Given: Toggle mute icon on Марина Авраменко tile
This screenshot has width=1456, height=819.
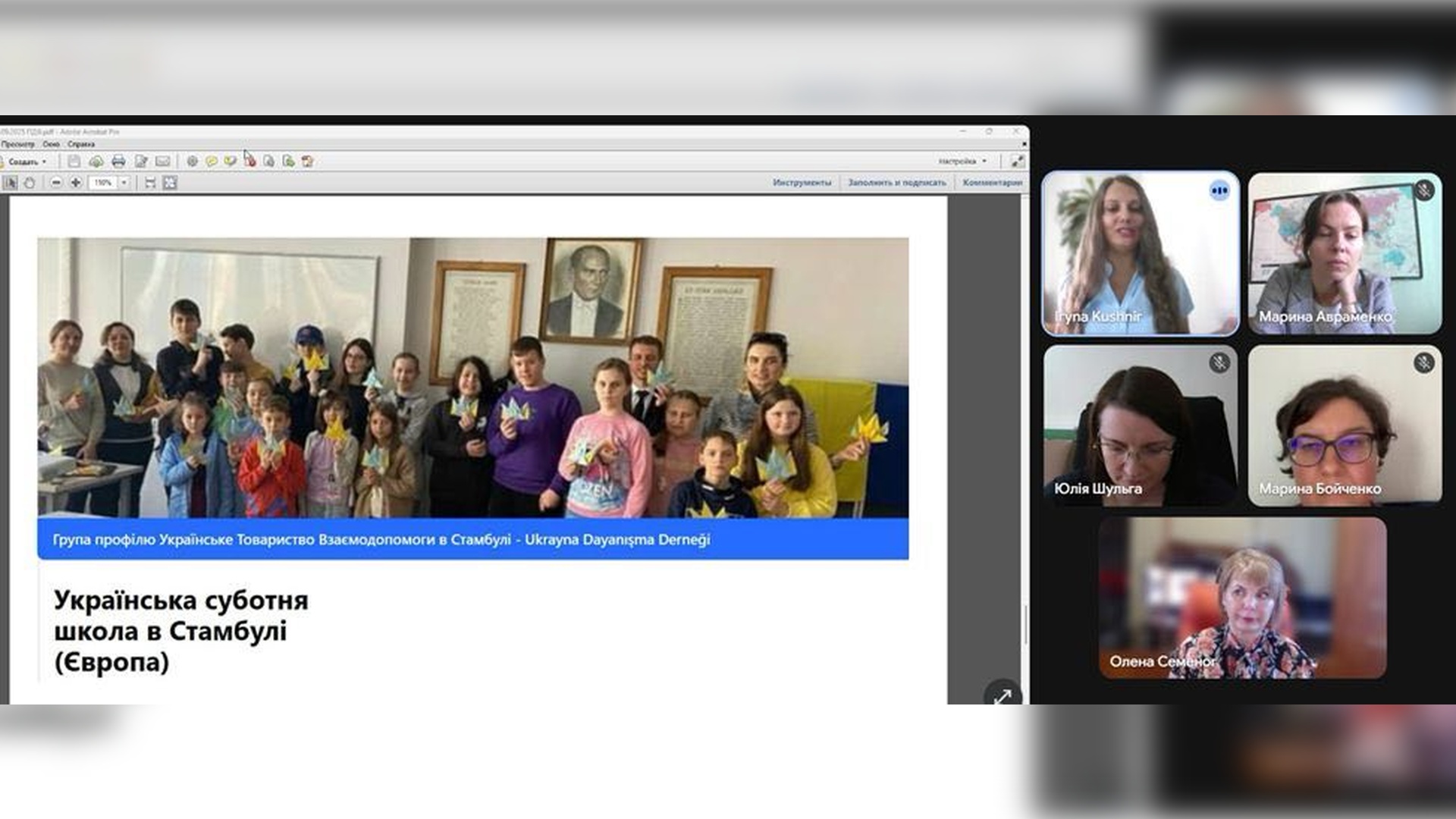Looking at the screenshot, I should (1424, 190).
